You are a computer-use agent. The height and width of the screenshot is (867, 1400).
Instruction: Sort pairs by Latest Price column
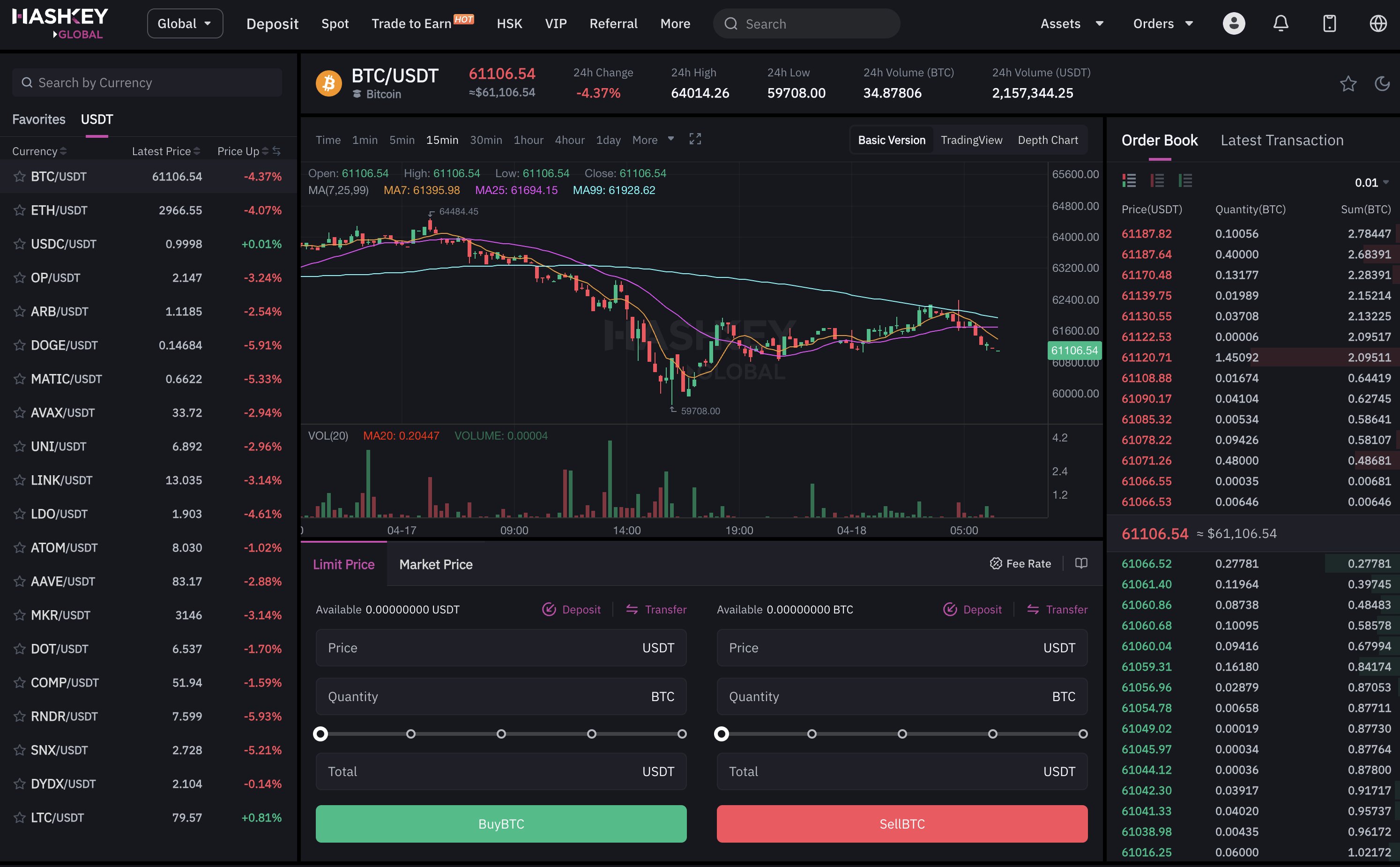coord(166,151)
